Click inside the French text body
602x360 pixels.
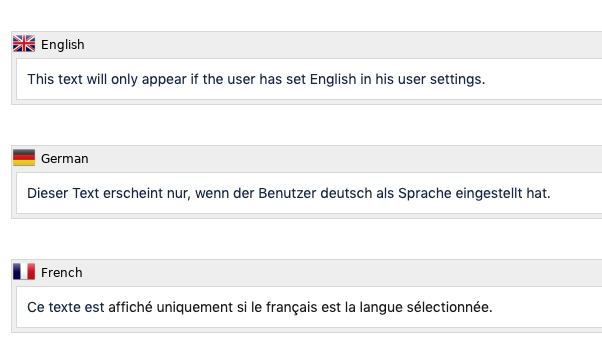pos(309,307)
